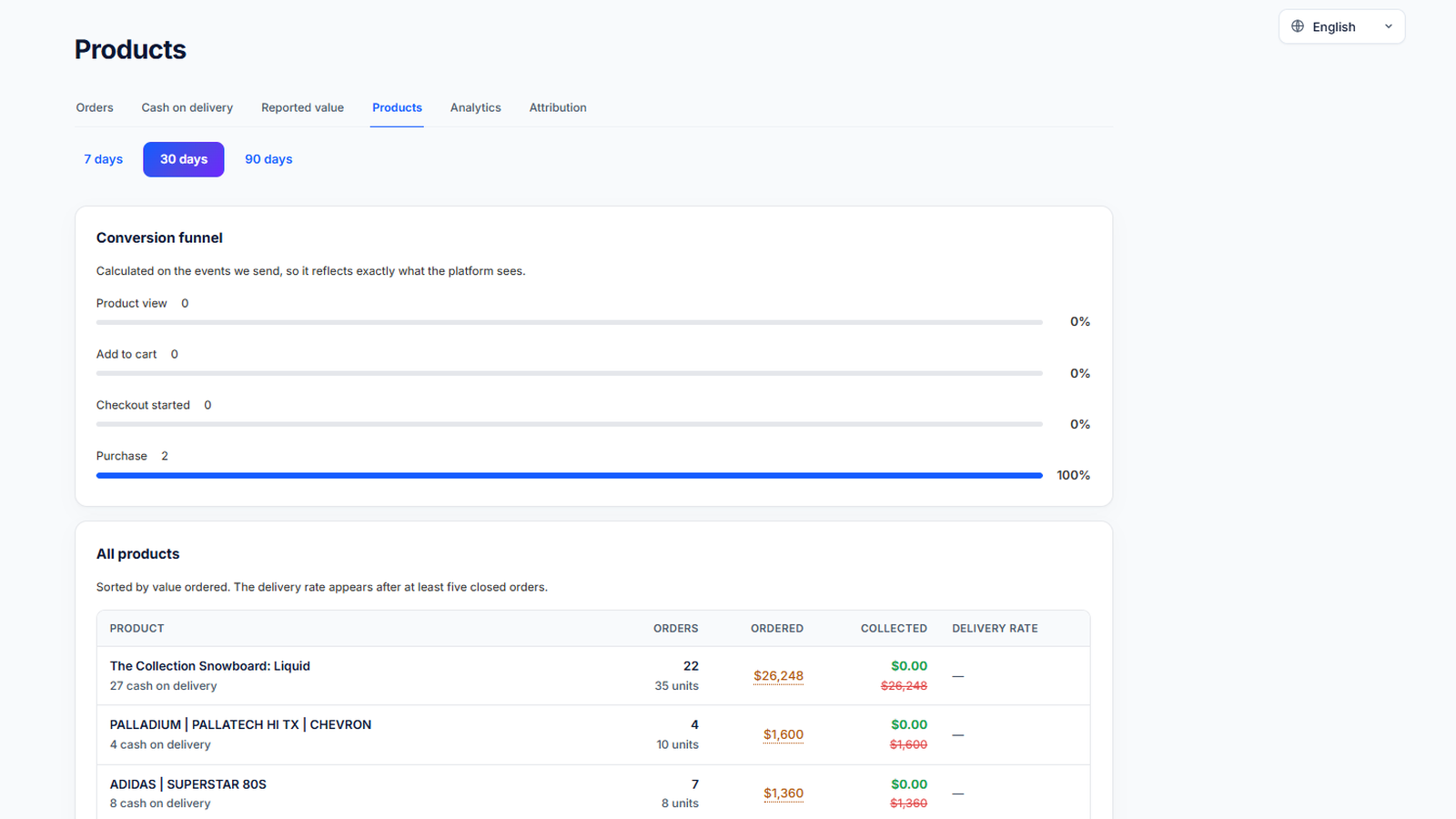Viewport: 1456px width, 819px height.
Task: Select the PALLADIUM PALLATECH HI TX row
Action: [x=593, y=734]
